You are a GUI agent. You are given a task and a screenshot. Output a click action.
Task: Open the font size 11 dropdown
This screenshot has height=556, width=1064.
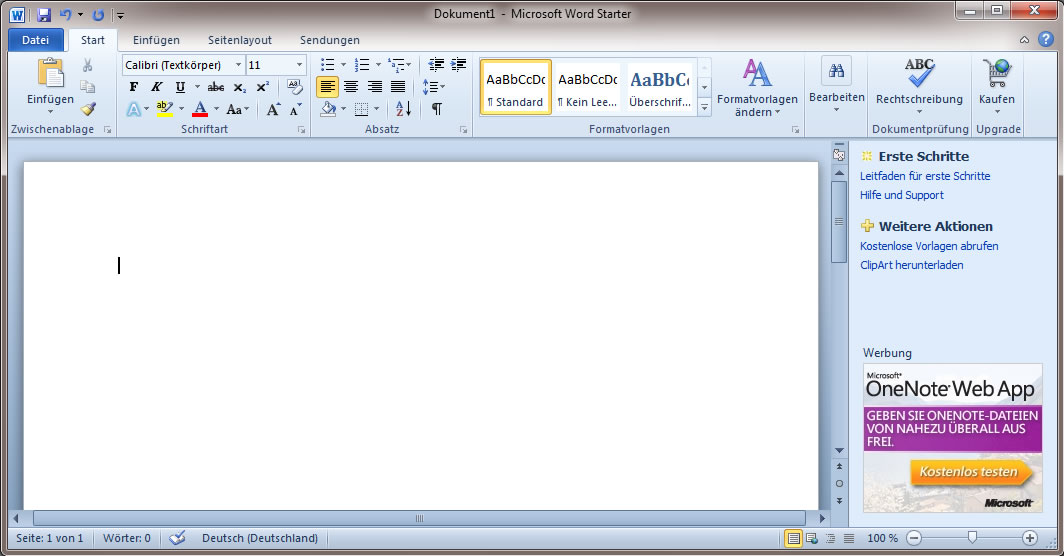click(x=299, y=64)
